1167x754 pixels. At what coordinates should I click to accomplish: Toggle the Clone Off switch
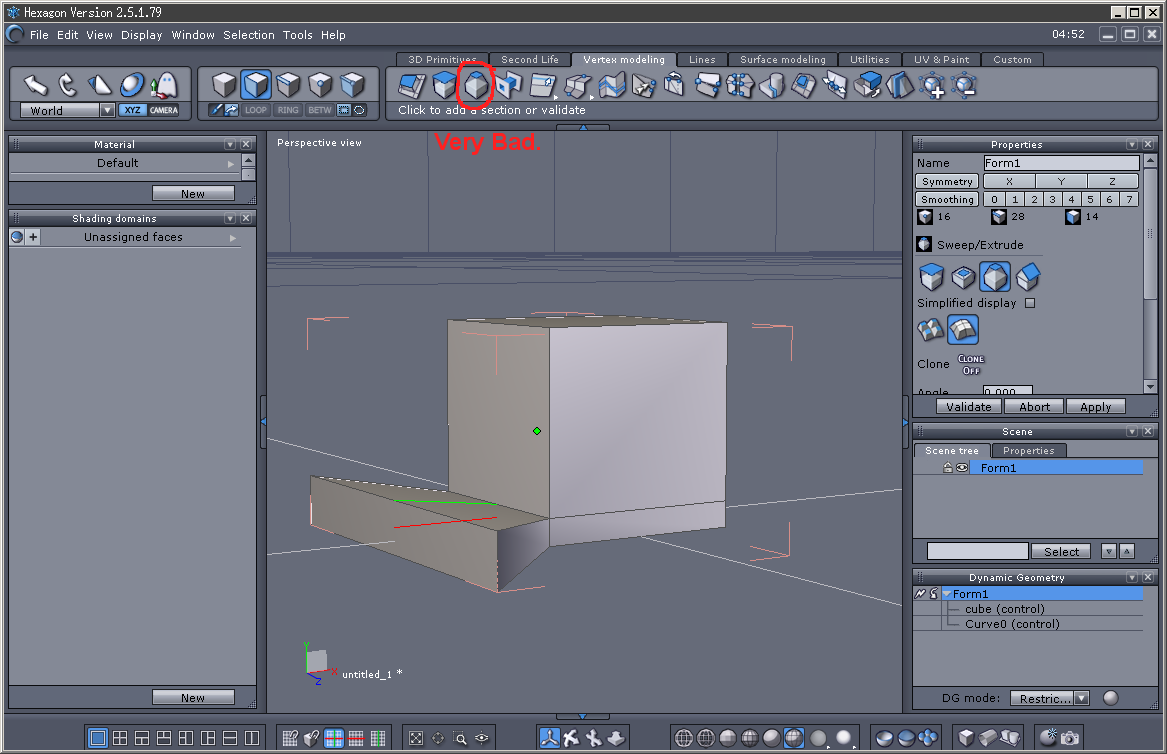tap(970, 364)
